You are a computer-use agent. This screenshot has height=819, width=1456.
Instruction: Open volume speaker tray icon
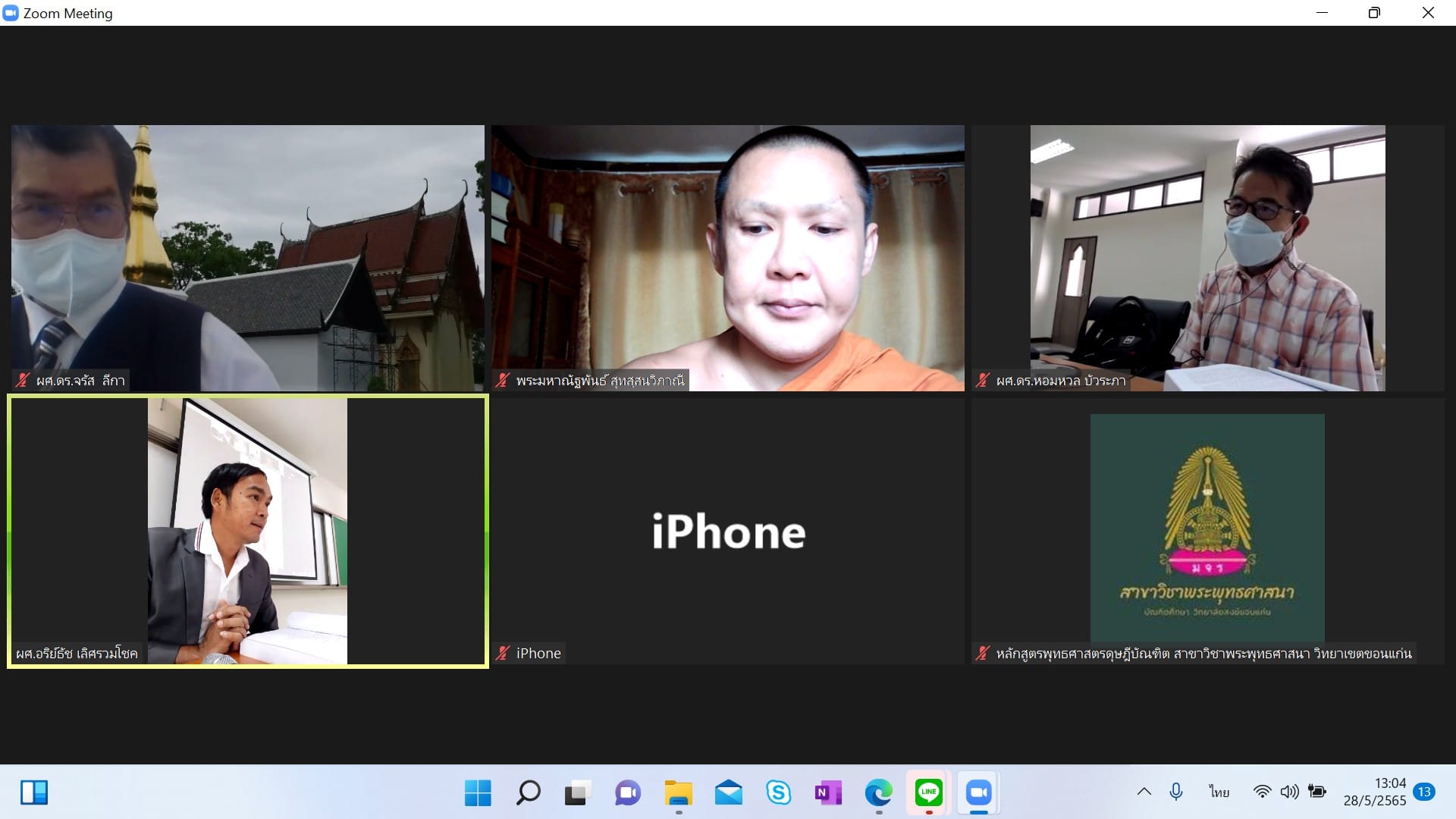[1289, 792]
